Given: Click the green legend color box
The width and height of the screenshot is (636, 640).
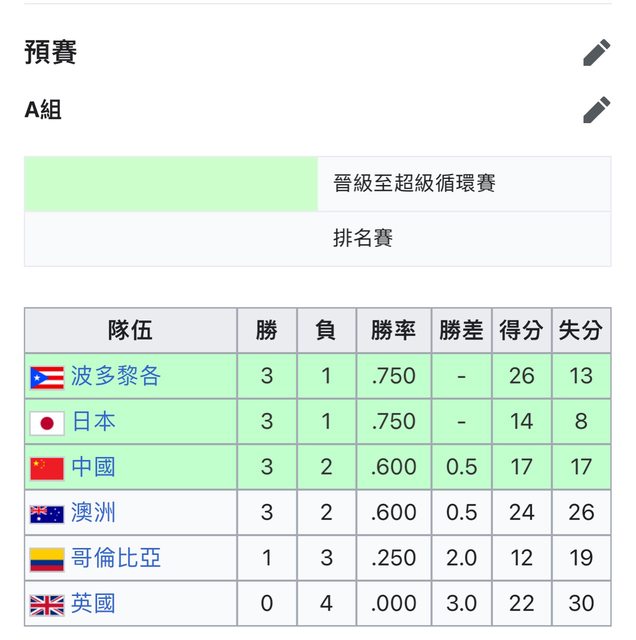Looking at the screenshot, I should pyautogui.click(x=171, y=184).
